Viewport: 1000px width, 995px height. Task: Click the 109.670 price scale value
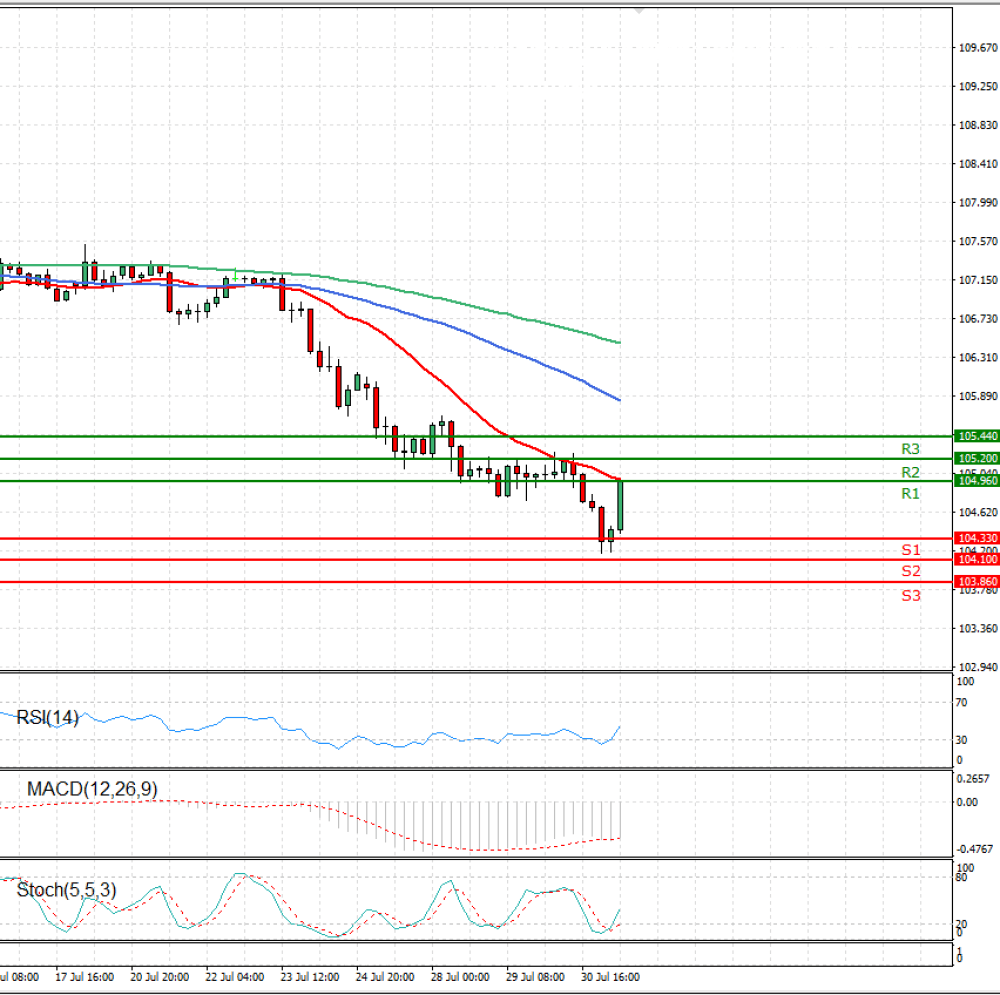pyautogui.click(x=978, y=48)
